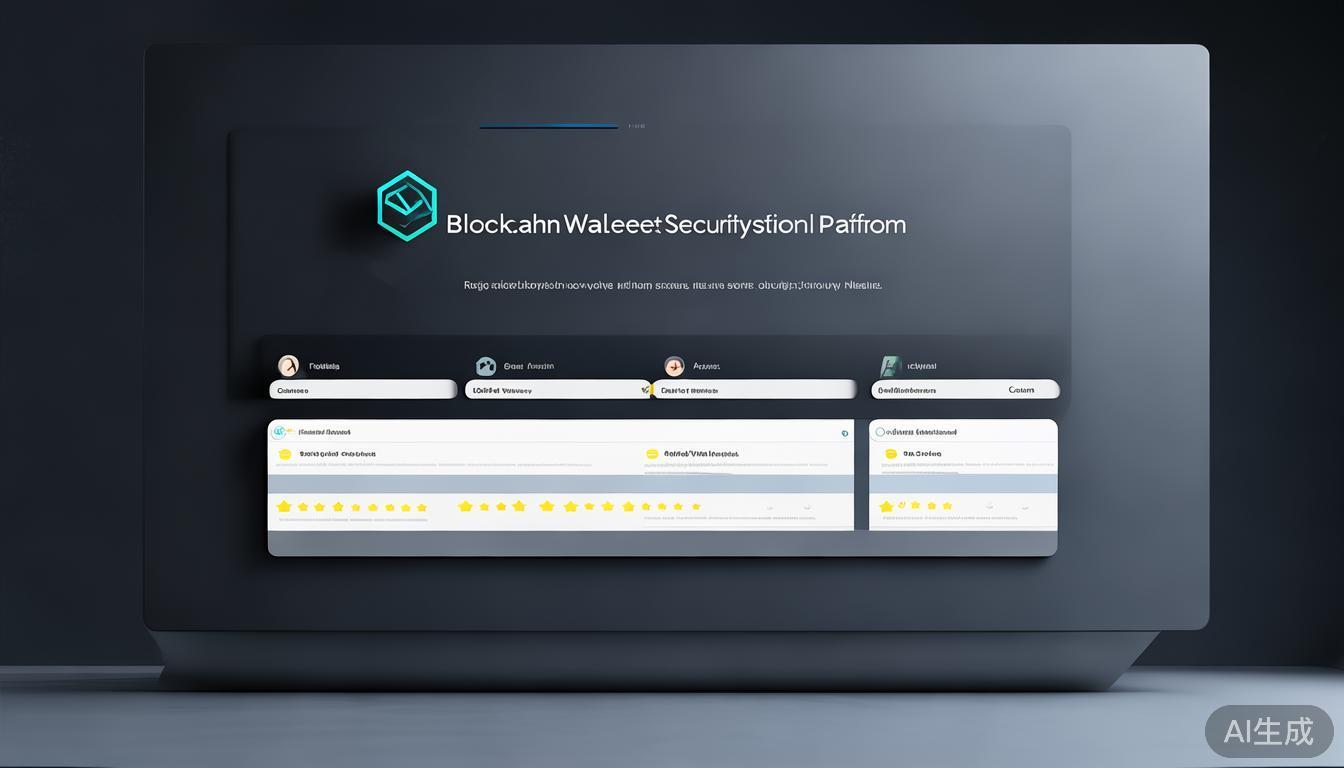Image resolution: width=1344 pixels, height=768 pixels.
Task: Click the blue circular icon in left panel header
Action: 279,432
